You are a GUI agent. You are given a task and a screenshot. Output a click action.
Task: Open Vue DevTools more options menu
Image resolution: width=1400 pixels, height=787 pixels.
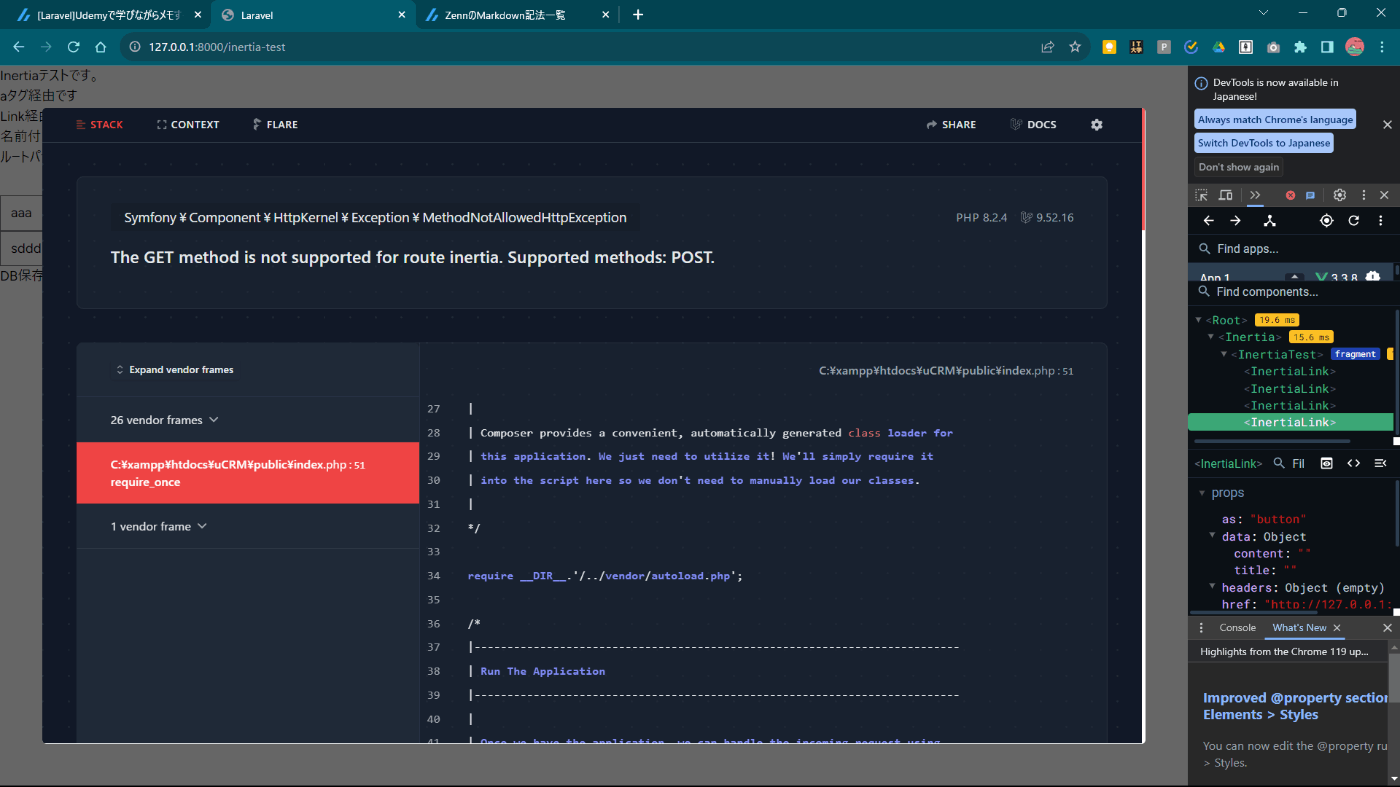point(1381,221)
